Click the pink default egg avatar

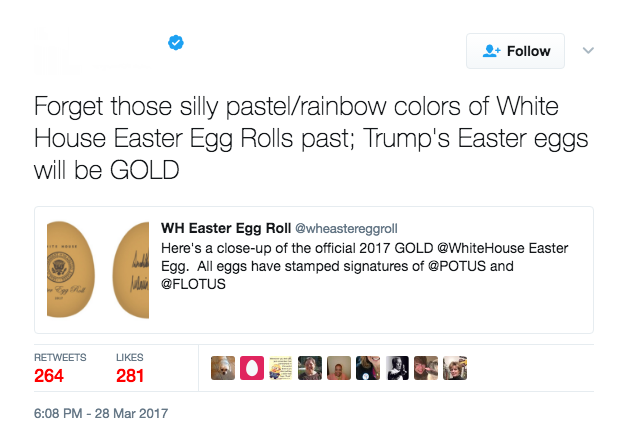coord(251,369)
